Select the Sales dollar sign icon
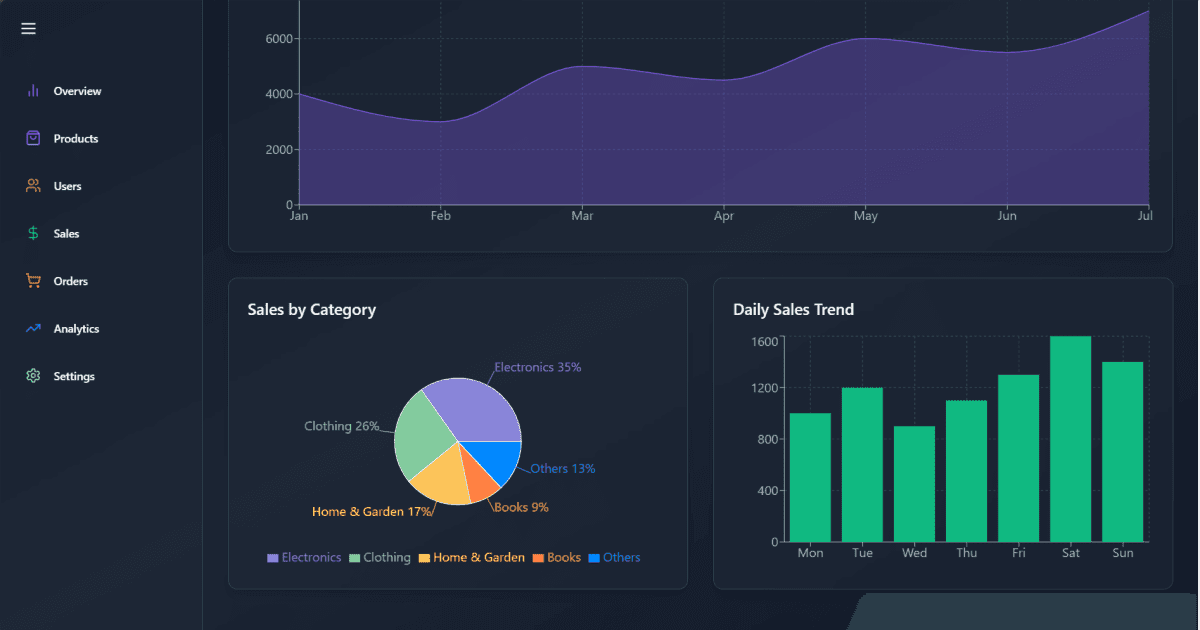Image resolution: width=1200 pixels, height=630 pixels. coord(32,233)
